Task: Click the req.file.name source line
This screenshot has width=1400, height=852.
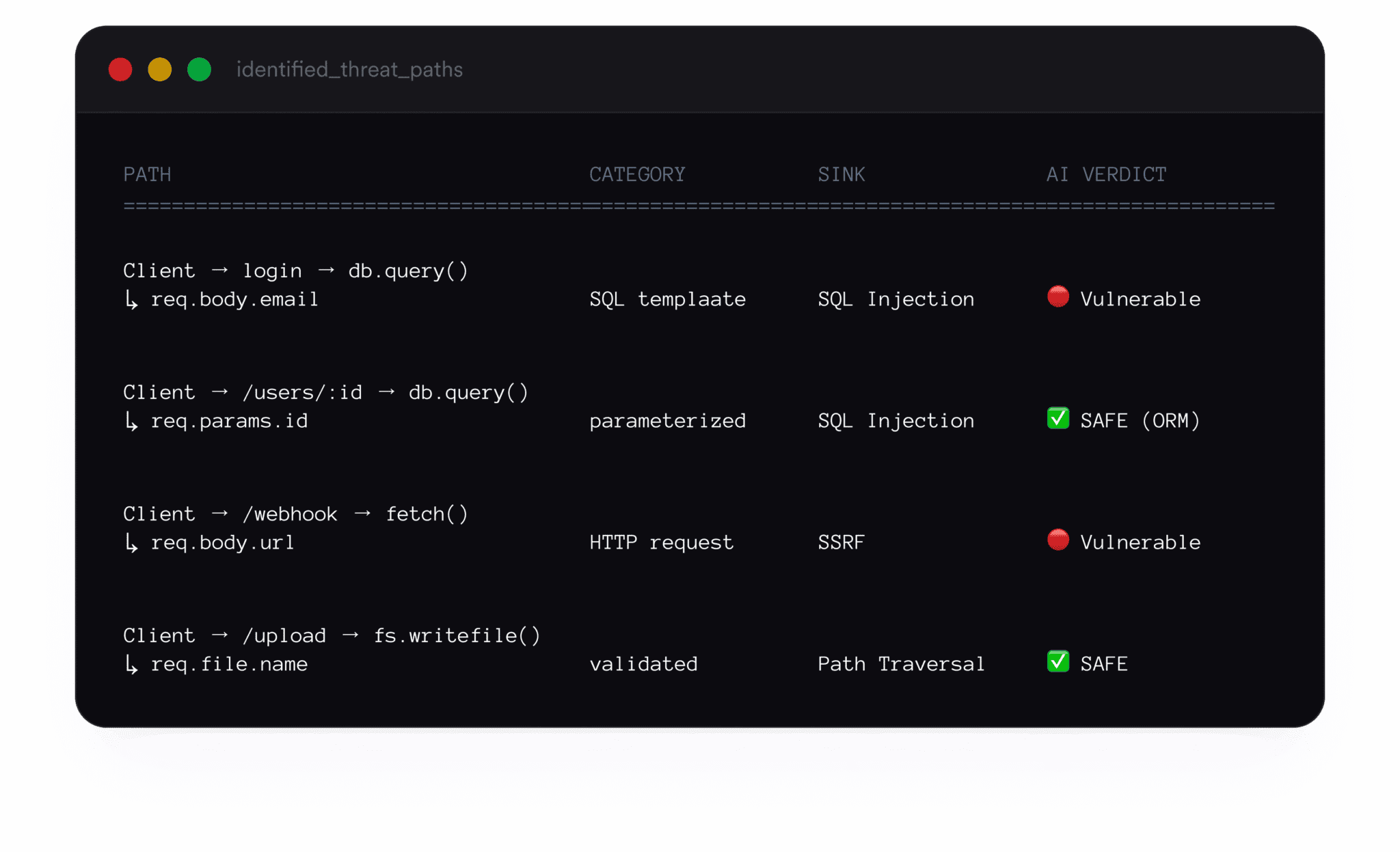Action: [229, 664]
